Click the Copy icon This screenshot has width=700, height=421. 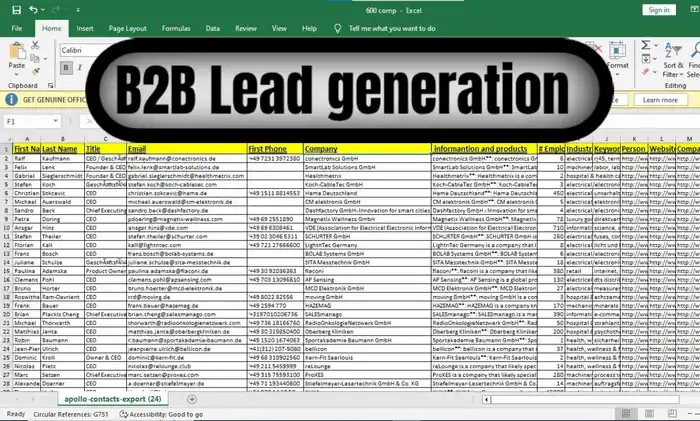(34, 58)
